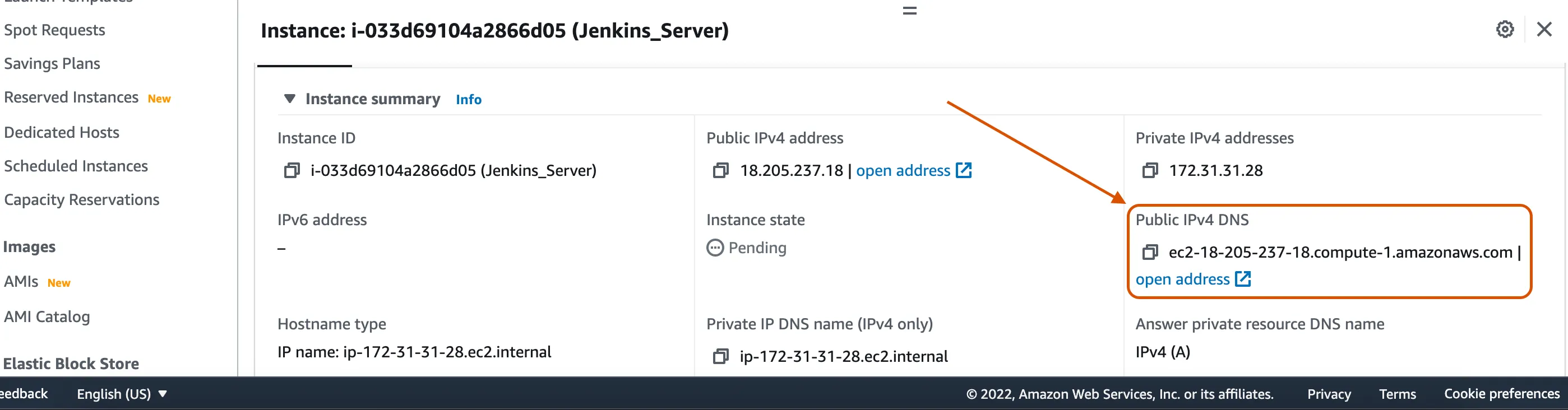This screenshot has width=1568, height=410.
Task: Open address link under Public IPv4 DNS
Action: coord(1182,280)
